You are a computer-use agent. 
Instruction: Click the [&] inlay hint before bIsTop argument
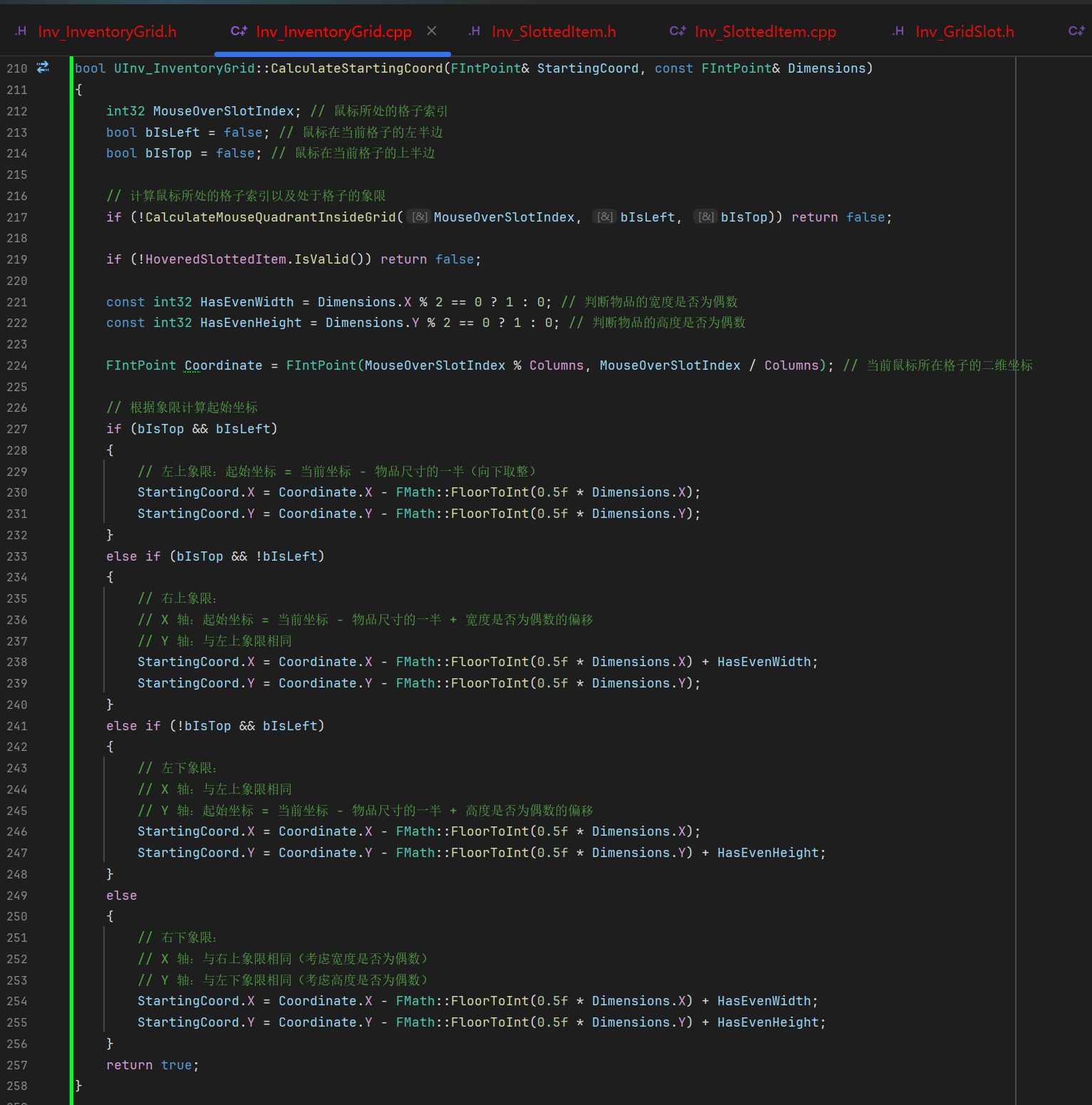click(x=706, y=217)
